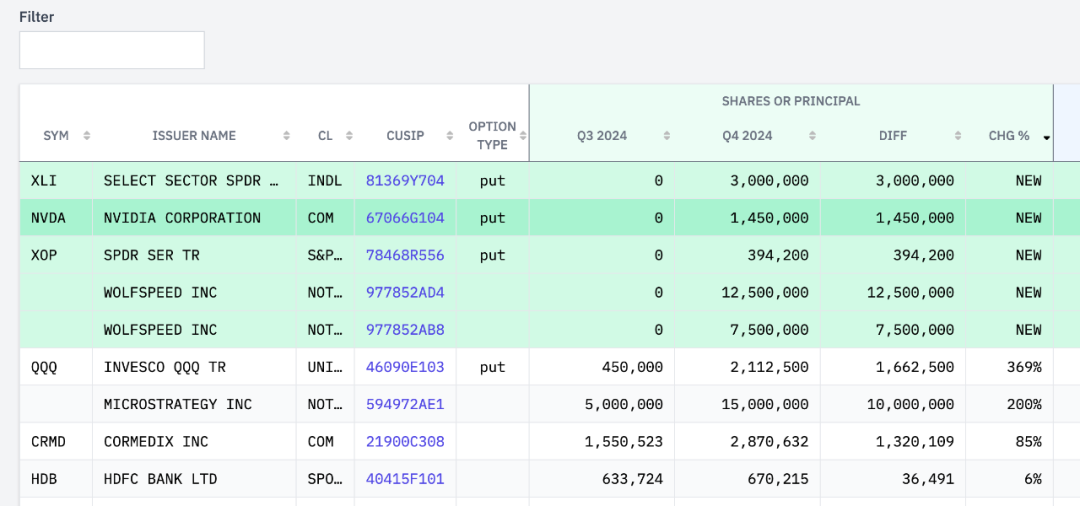Viewport: 1080px width, 506px height.
Task: Click HDFC BANK LTD issuer name
Action: point(160,478)
